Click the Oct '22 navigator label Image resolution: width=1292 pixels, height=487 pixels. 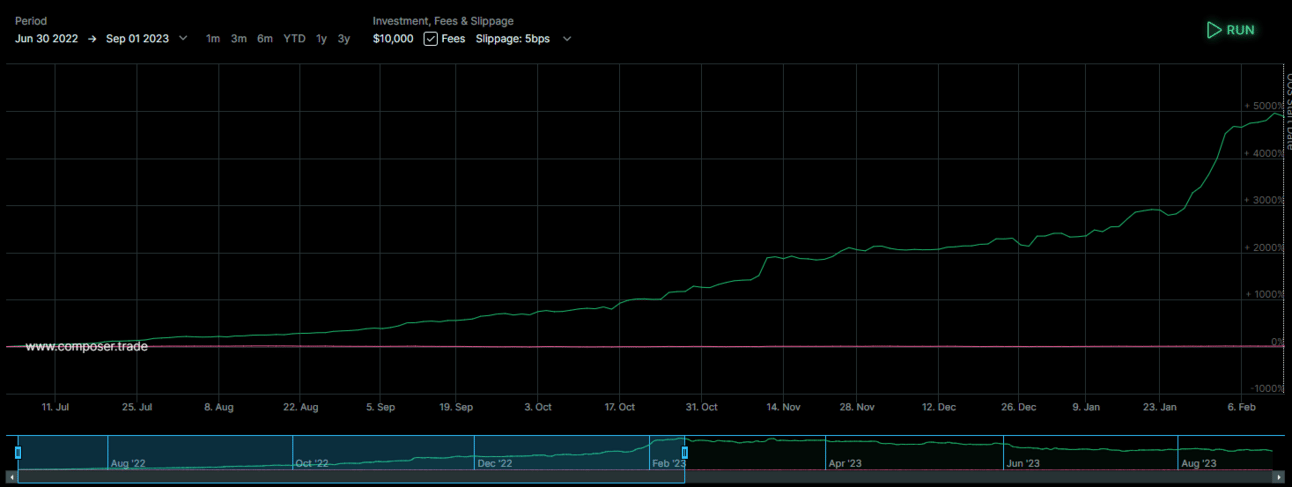311,464
